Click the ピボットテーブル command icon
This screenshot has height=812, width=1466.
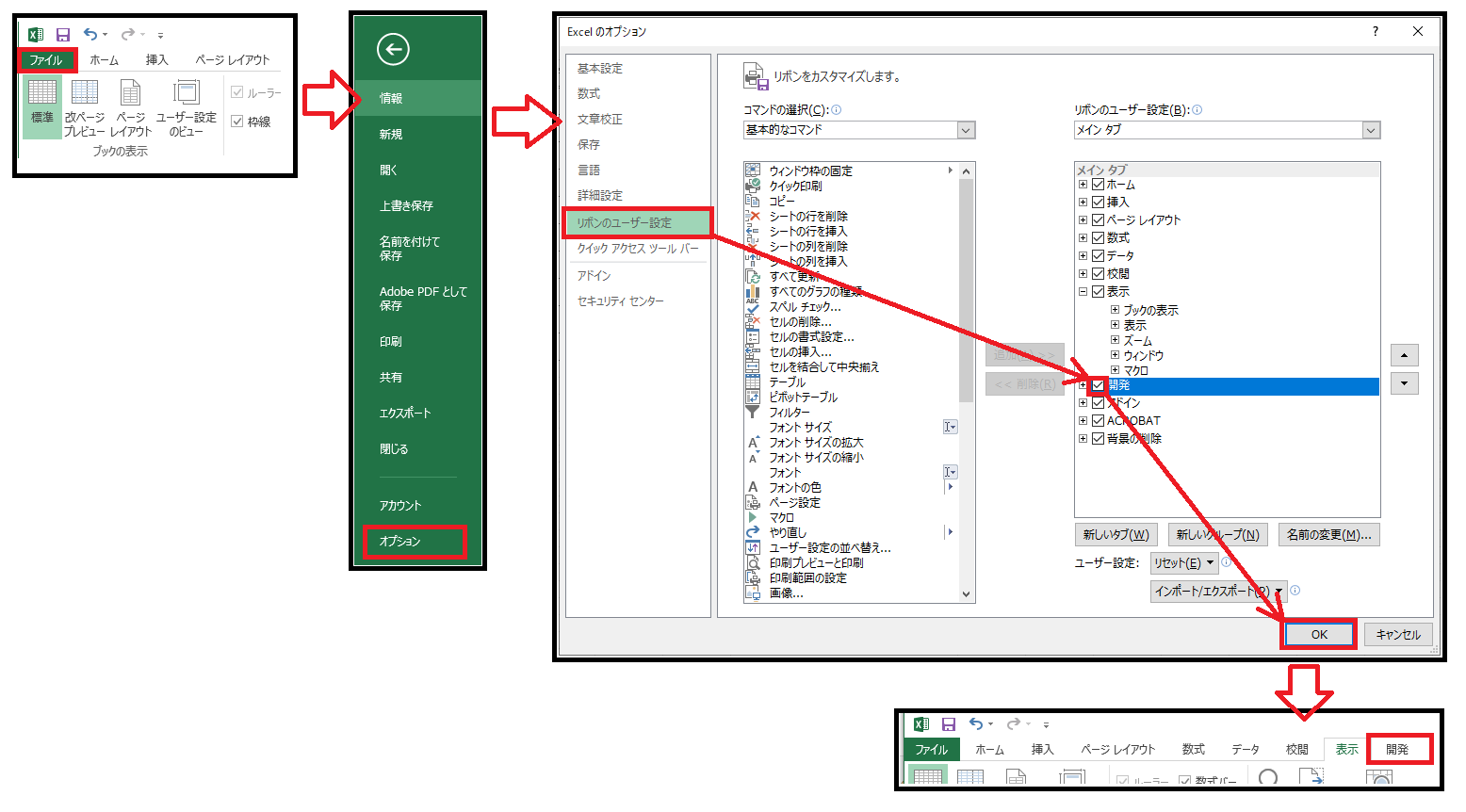pos(753,397)
